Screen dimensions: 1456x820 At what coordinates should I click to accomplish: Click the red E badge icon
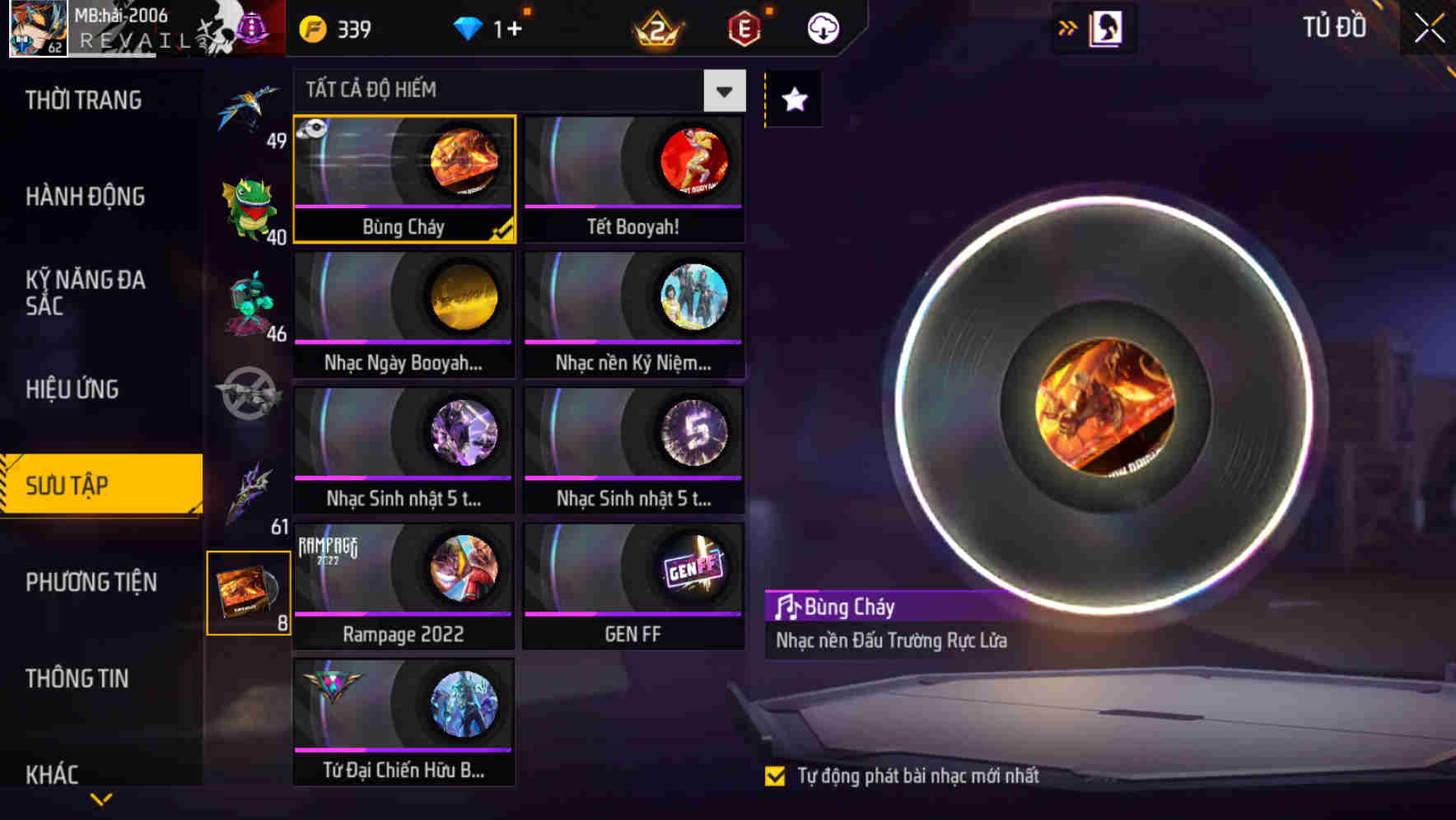pyautogui.click(x=744, y=30)
